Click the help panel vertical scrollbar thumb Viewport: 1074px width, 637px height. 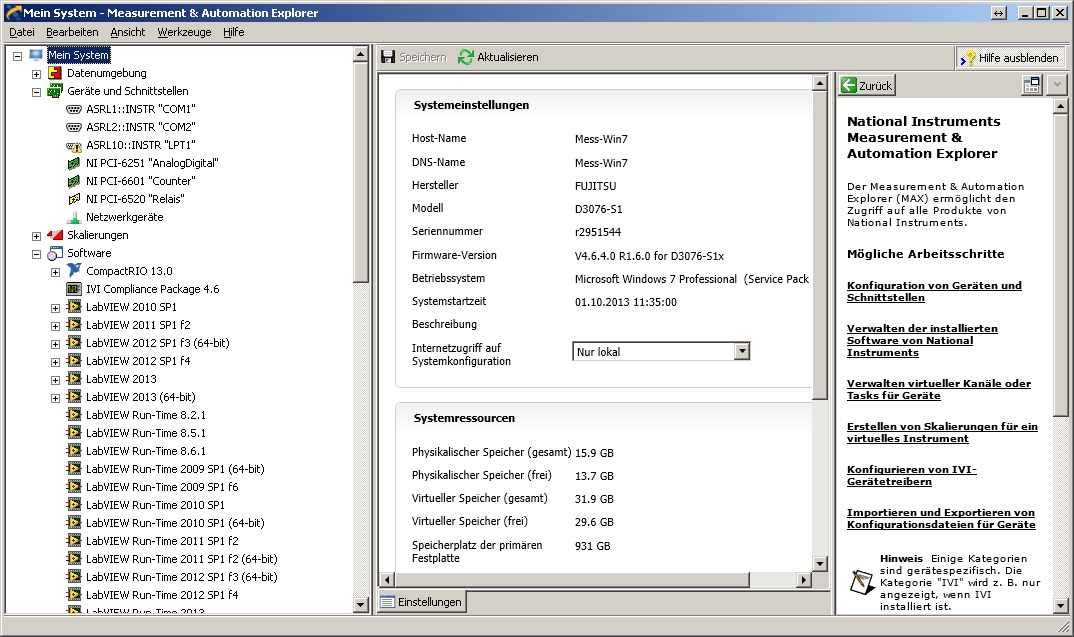click(1060, 264)
